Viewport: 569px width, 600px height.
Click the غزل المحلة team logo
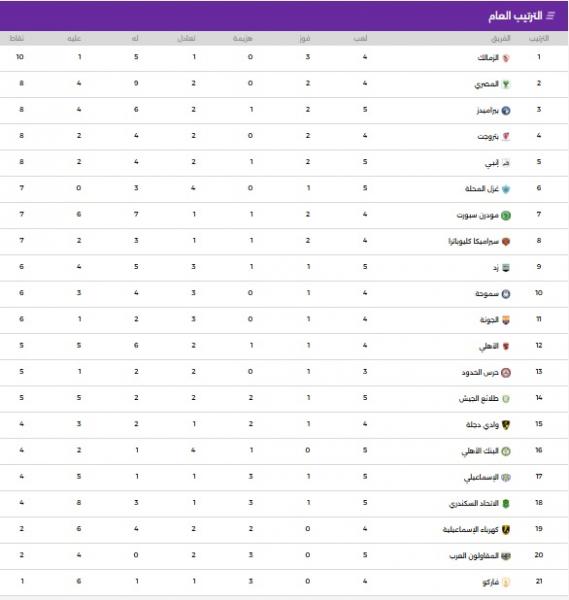[505, 189]
